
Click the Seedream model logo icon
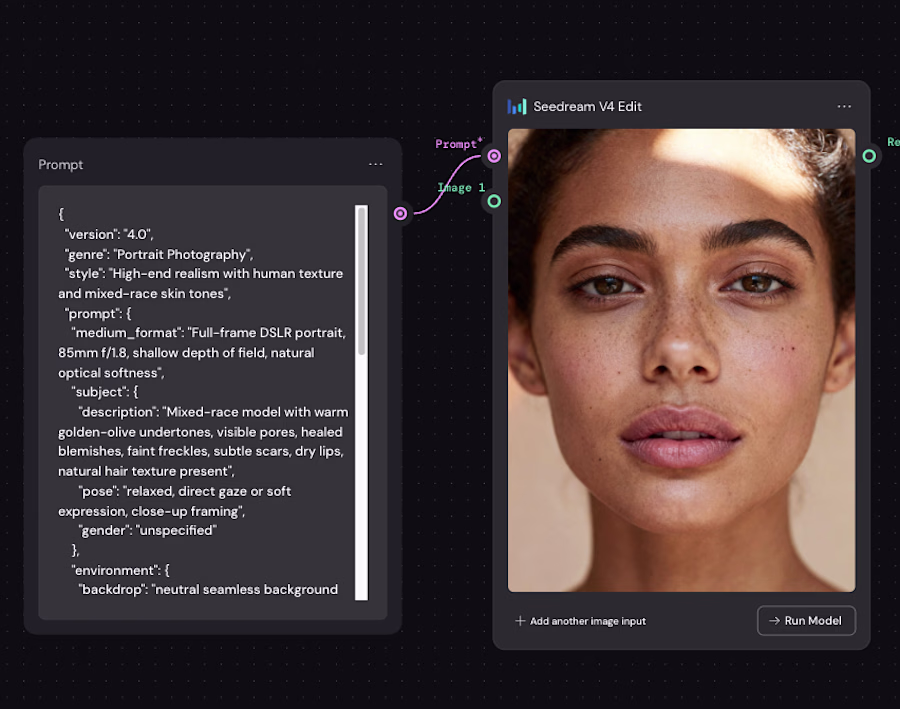point(517,106)
